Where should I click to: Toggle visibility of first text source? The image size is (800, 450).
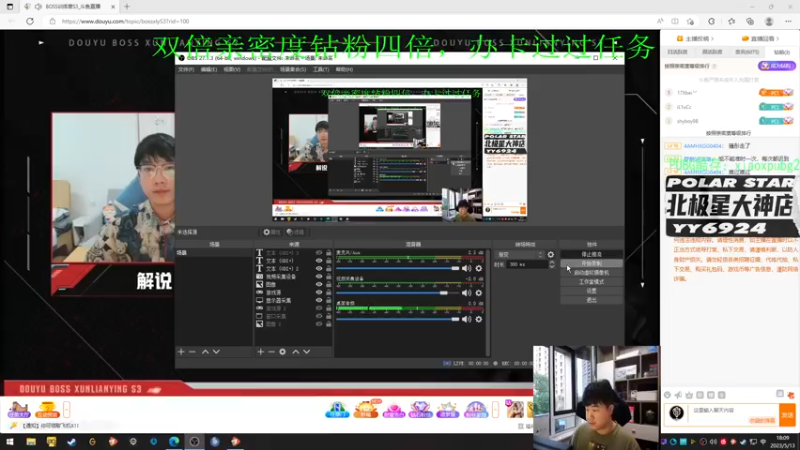point(319,253)
